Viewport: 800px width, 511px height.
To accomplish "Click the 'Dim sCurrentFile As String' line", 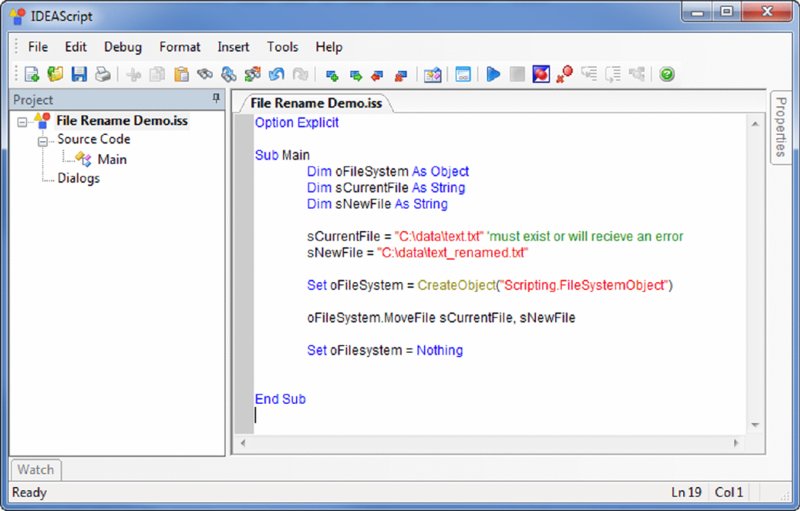I will [386, 188].
